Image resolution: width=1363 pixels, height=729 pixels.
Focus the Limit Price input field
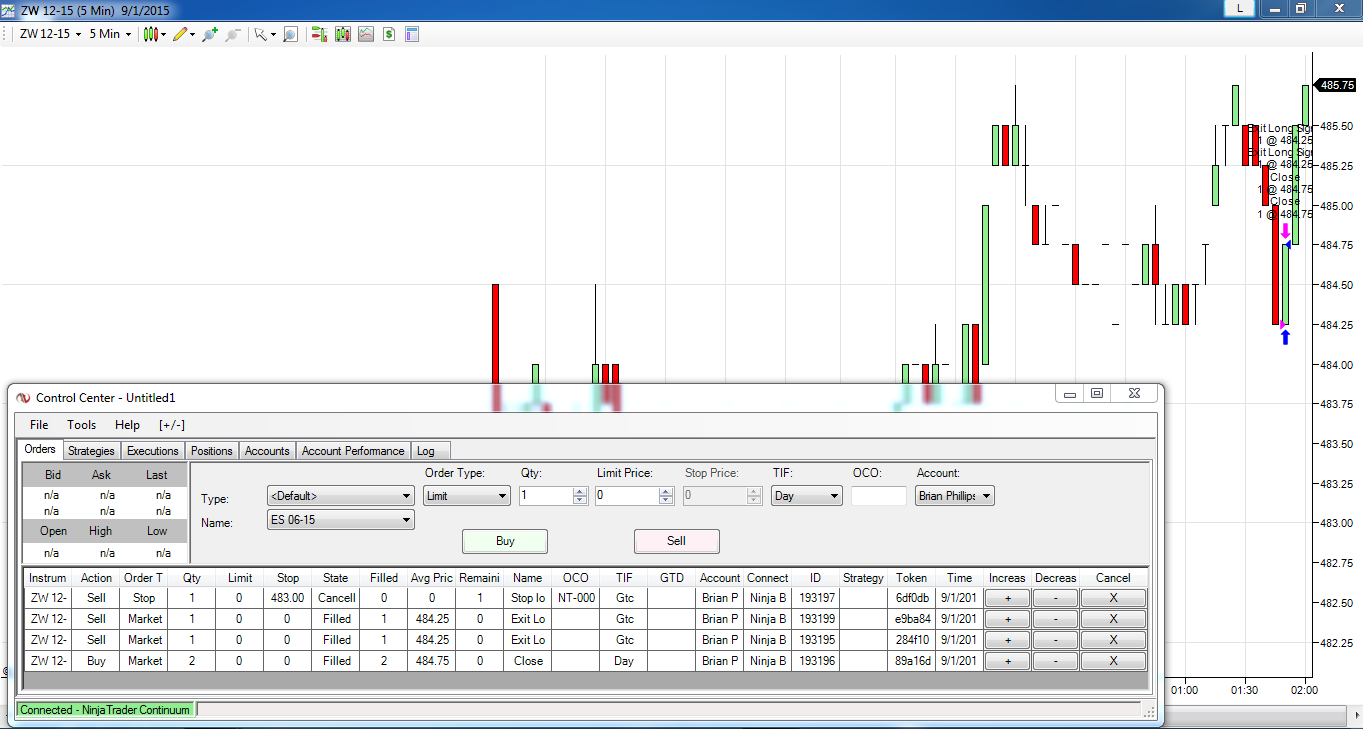point(627,495)
